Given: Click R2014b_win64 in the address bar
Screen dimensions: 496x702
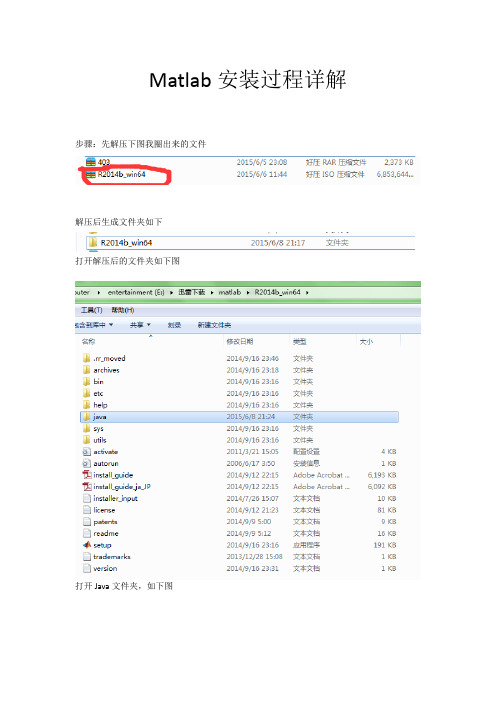Looking at the screenshot, I should click(x=278, y=292).
